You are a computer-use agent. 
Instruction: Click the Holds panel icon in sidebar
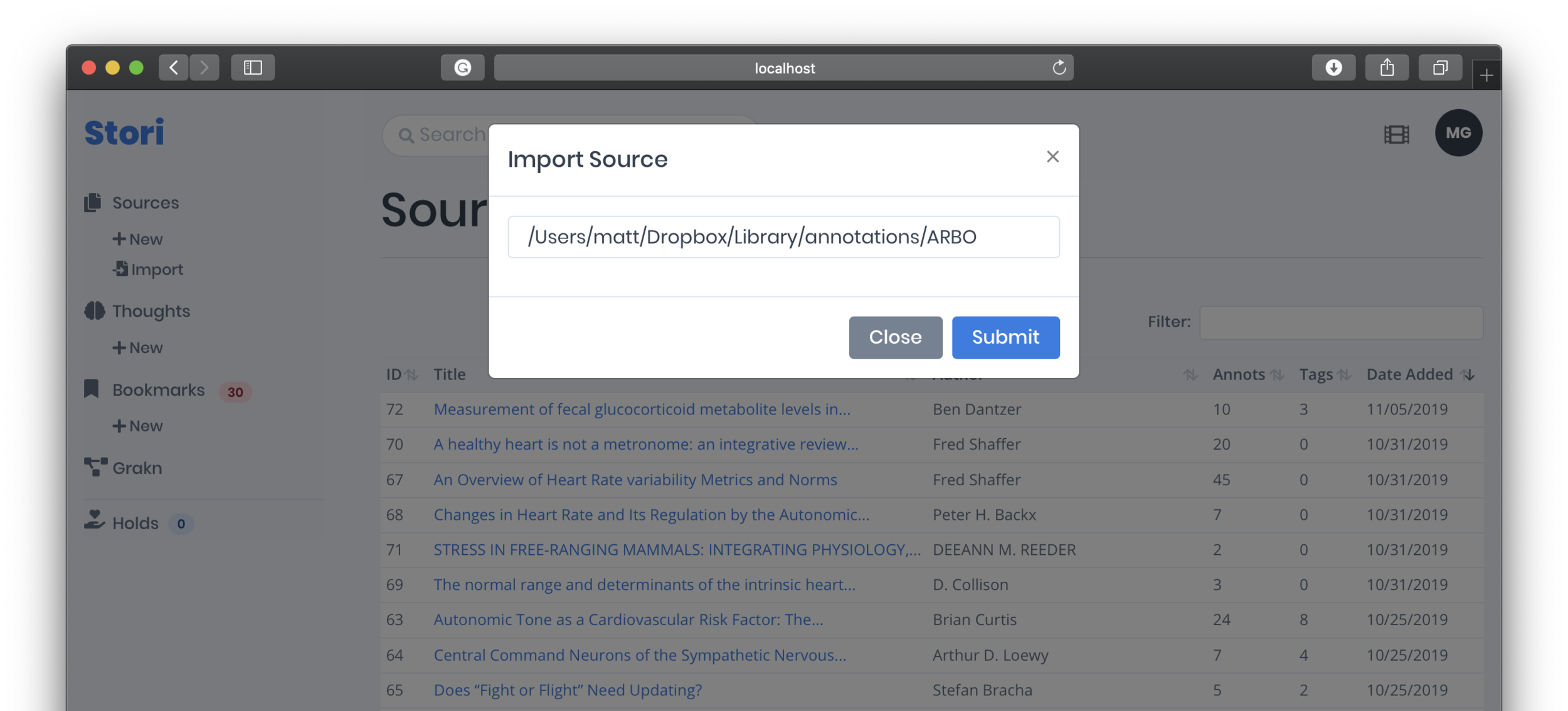click(x=94, y=521)
